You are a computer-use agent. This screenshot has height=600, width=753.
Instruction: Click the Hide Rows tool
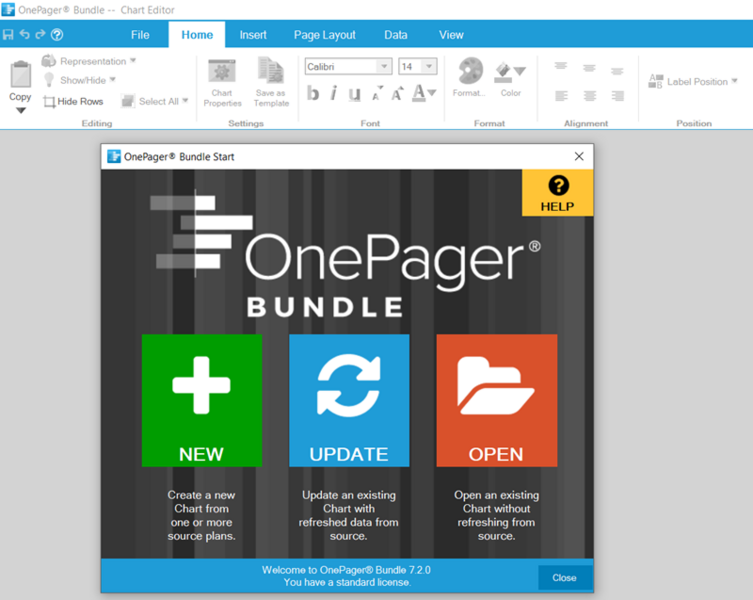(x=73, y=101)
